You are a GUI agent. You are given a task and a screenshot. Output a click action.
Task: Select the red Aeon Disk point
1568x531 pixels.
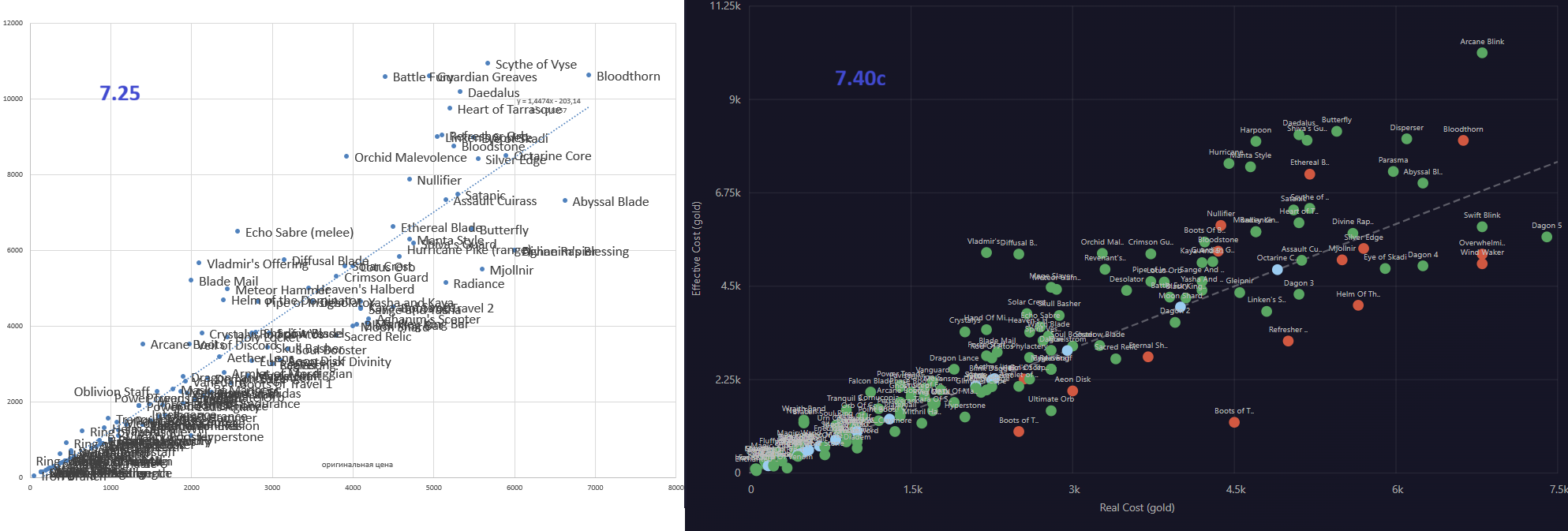(1072, 391)
